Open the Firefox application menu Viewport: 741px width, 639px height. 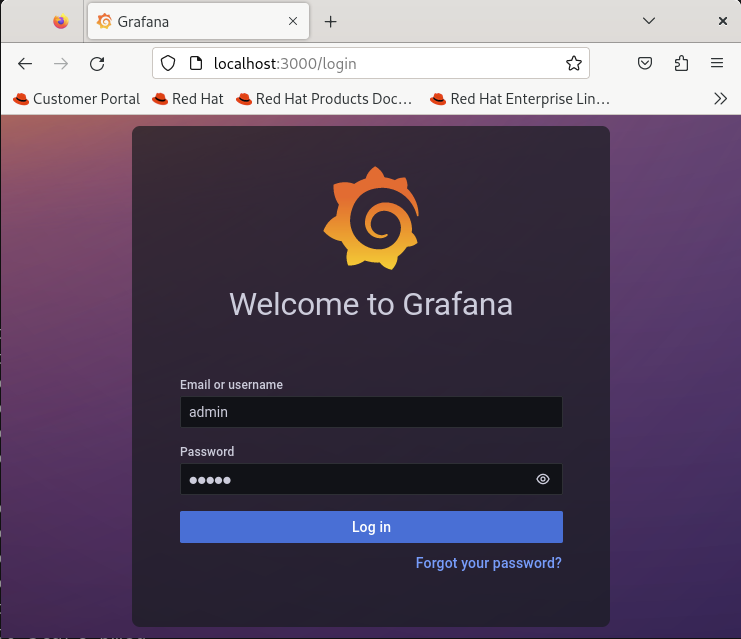(x=717, y=63)
